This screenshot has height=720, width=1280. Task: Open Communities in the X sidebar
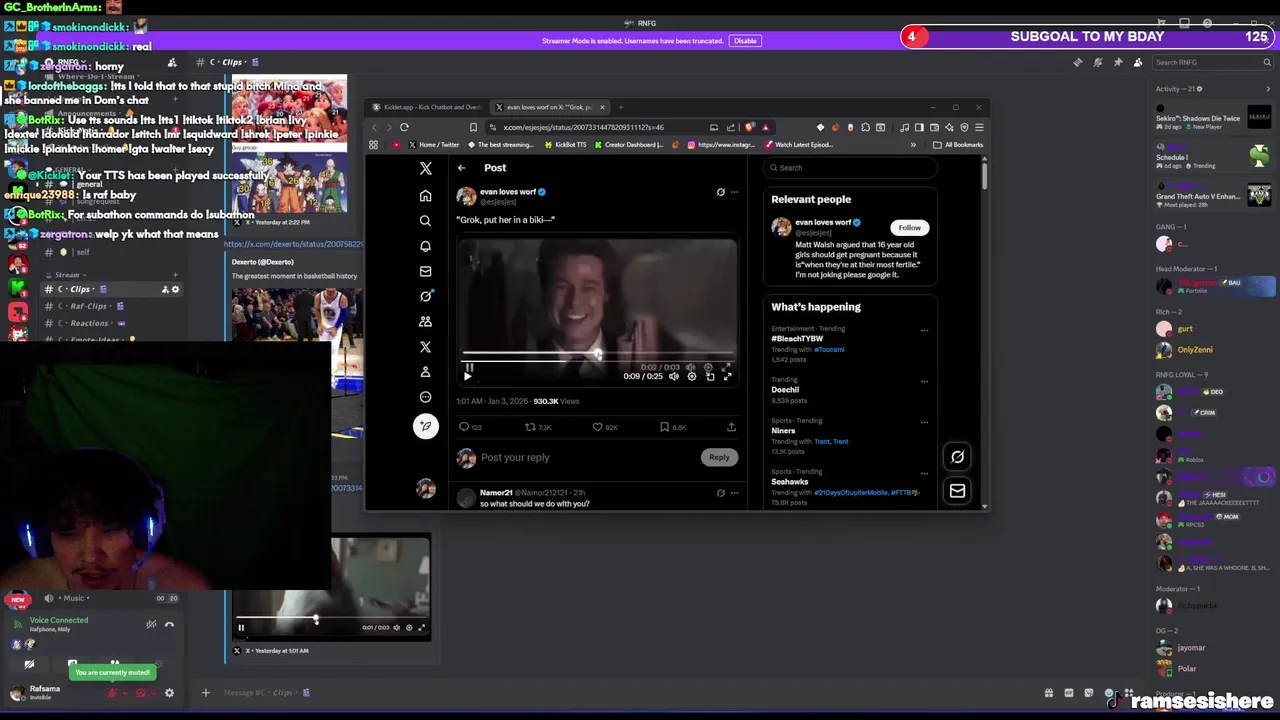click(x=425, y=321)
